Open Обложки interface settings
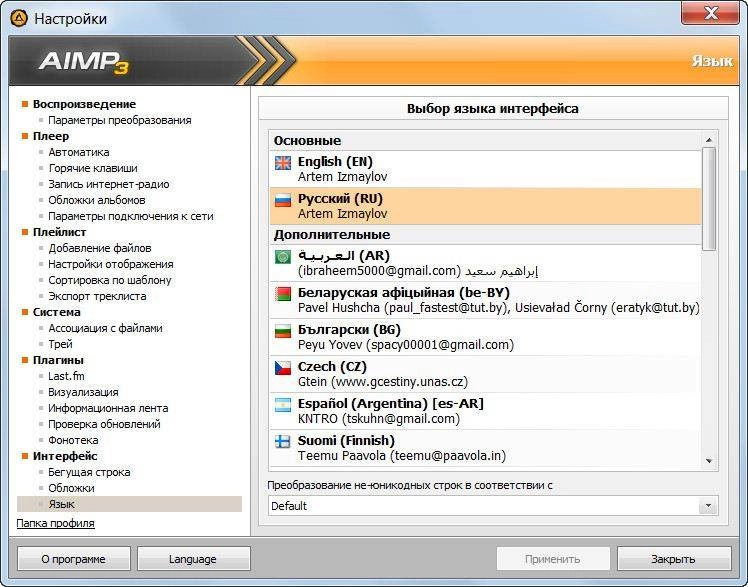Viewport: 748px width, 587px height. coord(72,488)
